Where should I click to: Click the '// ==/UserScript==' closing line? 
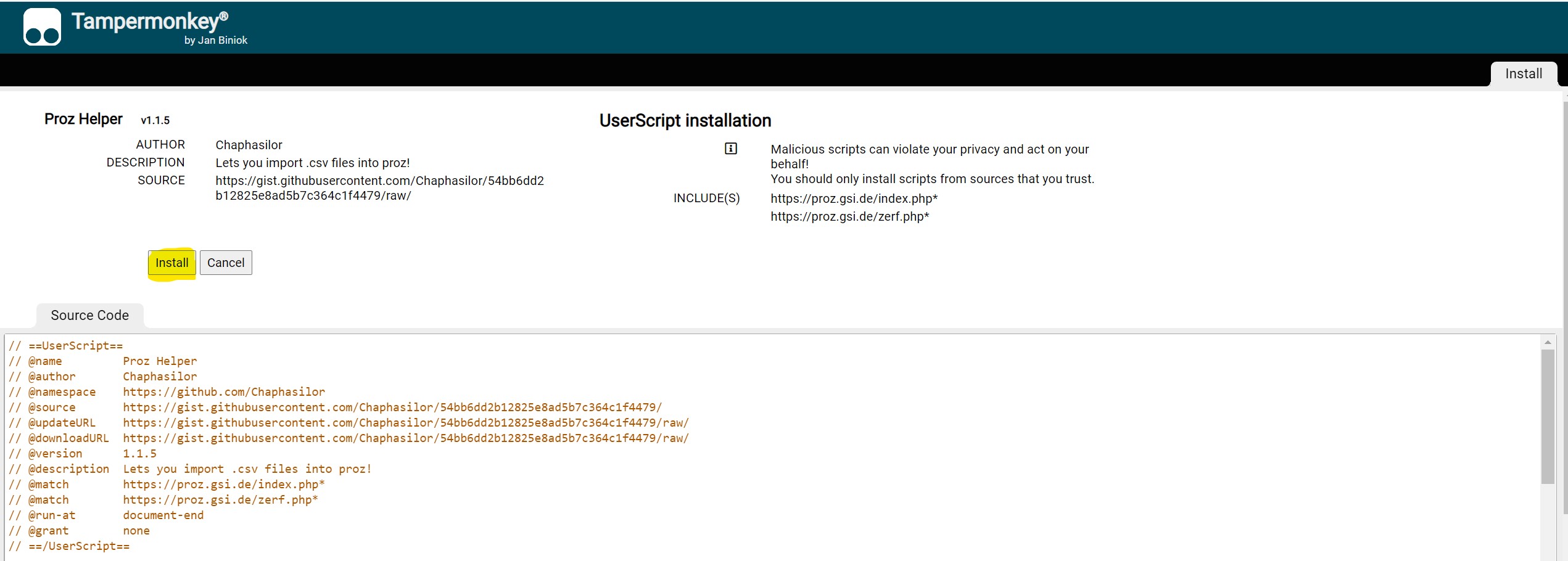pyautogui.click(x=69, y=546)
